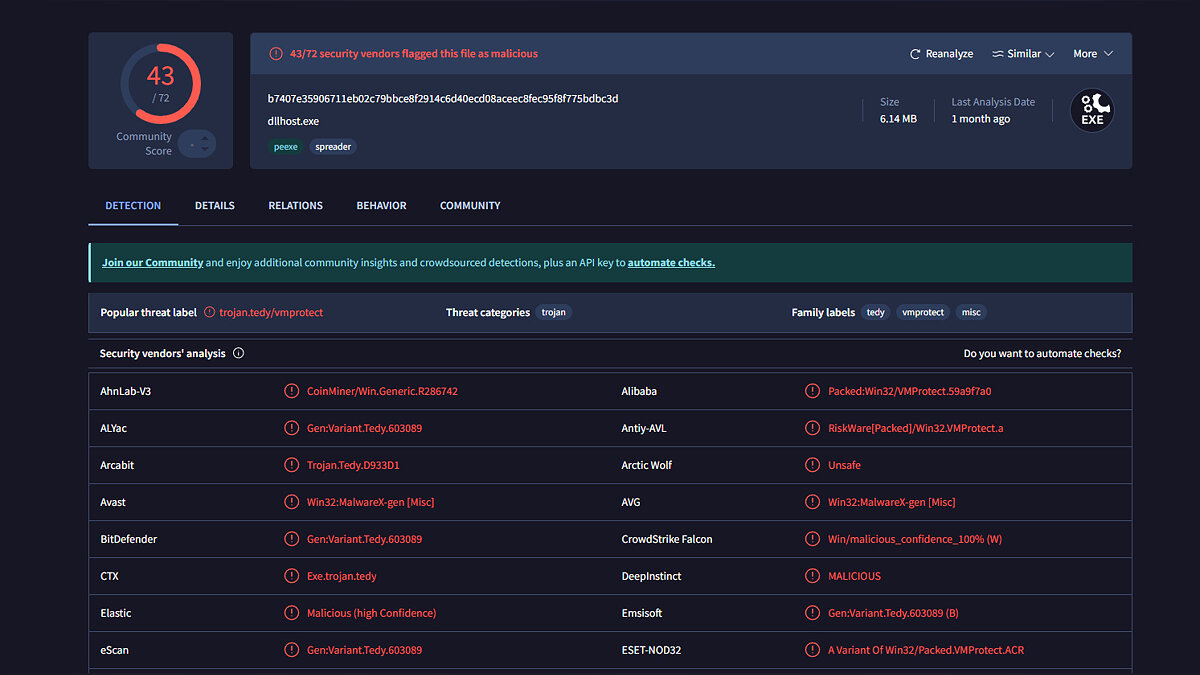1200x675 pixels.
Task: Click the EXE file type icon
Action: 1092,111
